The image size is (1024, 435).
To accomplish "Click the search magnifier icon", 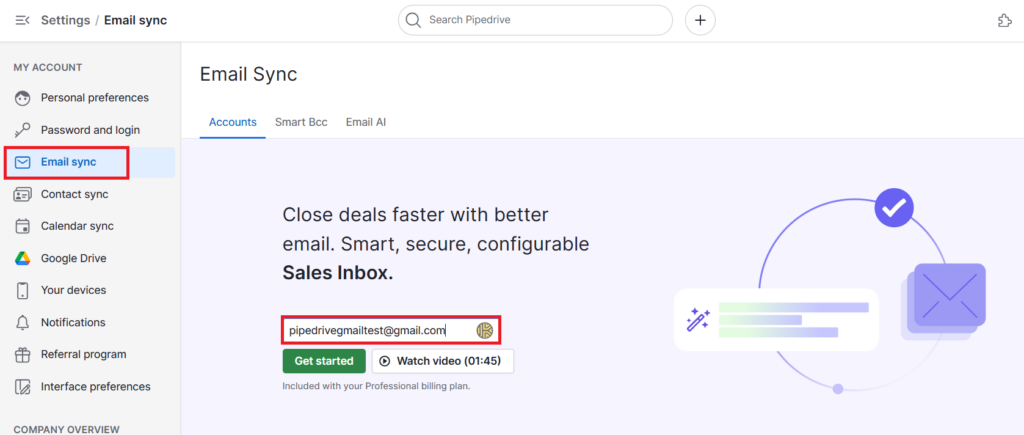I will coord(413,20).
